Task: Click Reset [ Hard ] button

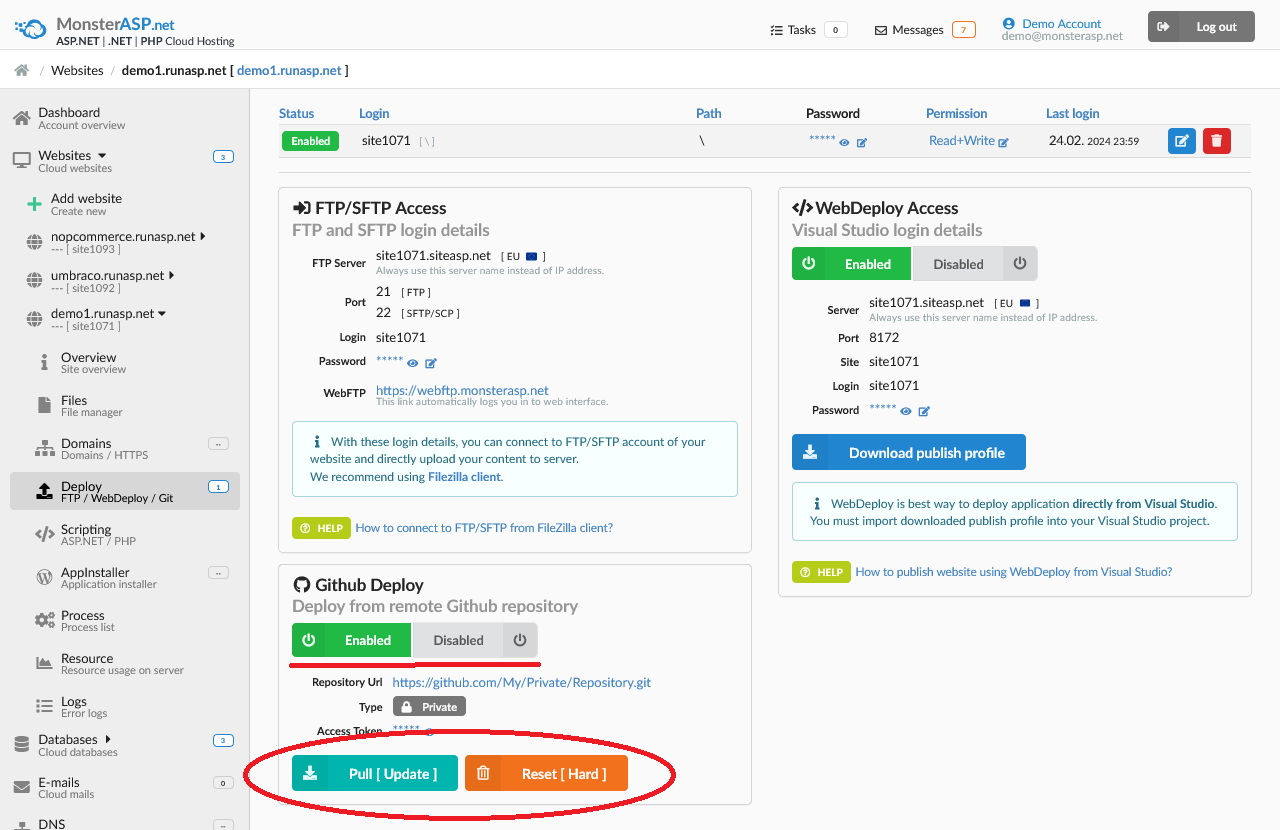Action: 546,773
